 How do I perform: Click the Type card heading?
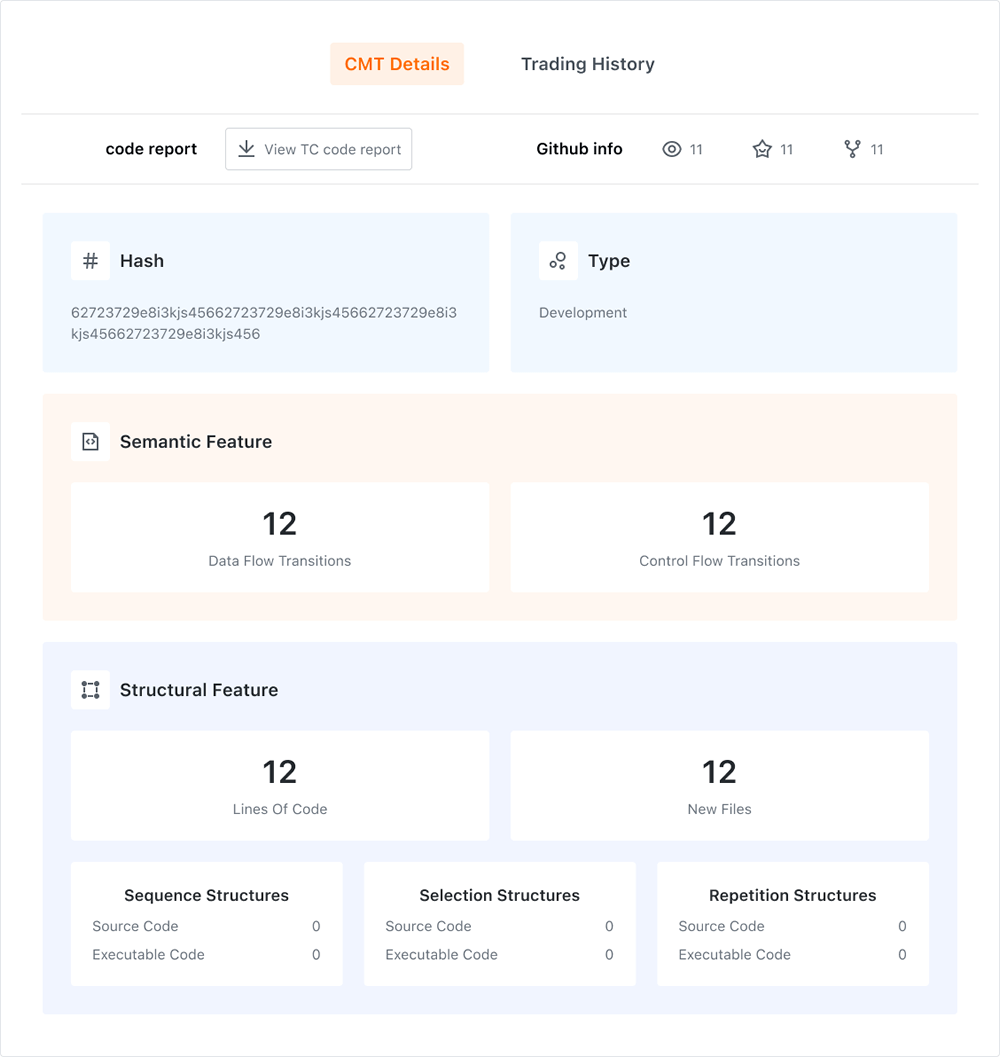[609, 261]
